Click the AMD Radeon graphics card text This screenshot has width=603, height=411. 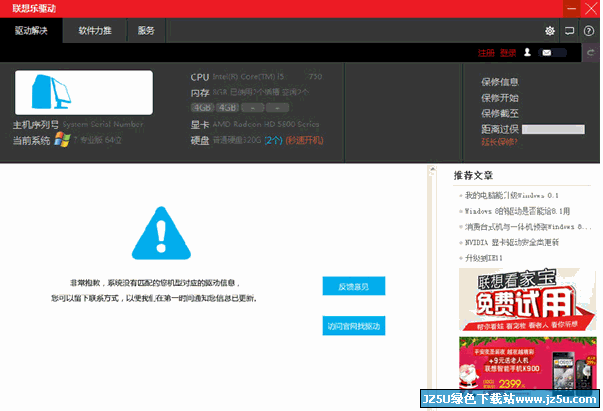click(x=266, y=124)
